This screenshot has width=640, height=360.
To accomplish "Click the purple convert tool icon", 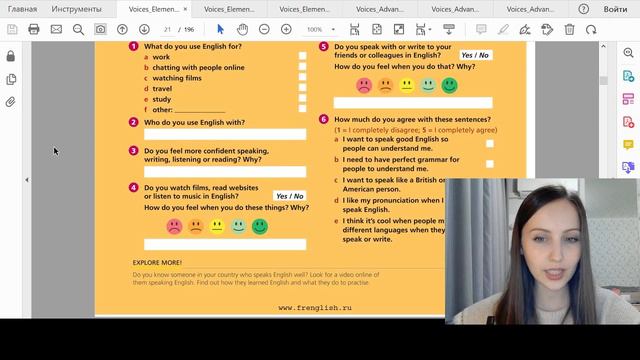I will [628, 167].
